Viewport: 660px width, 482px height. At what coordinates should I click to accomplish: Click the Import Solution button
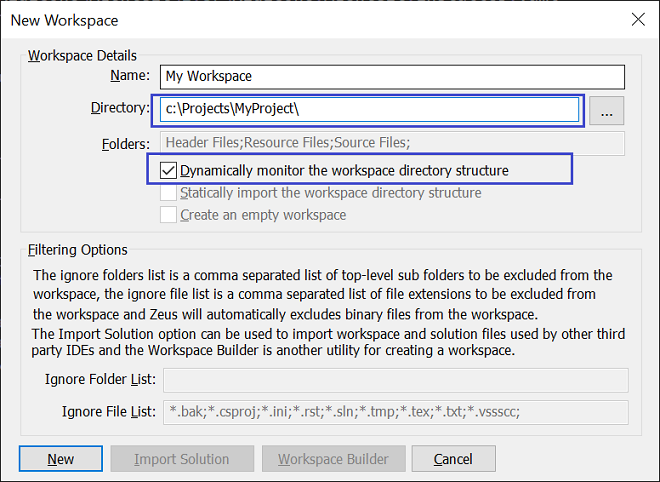pyautogui.click(x=182, y=459)
